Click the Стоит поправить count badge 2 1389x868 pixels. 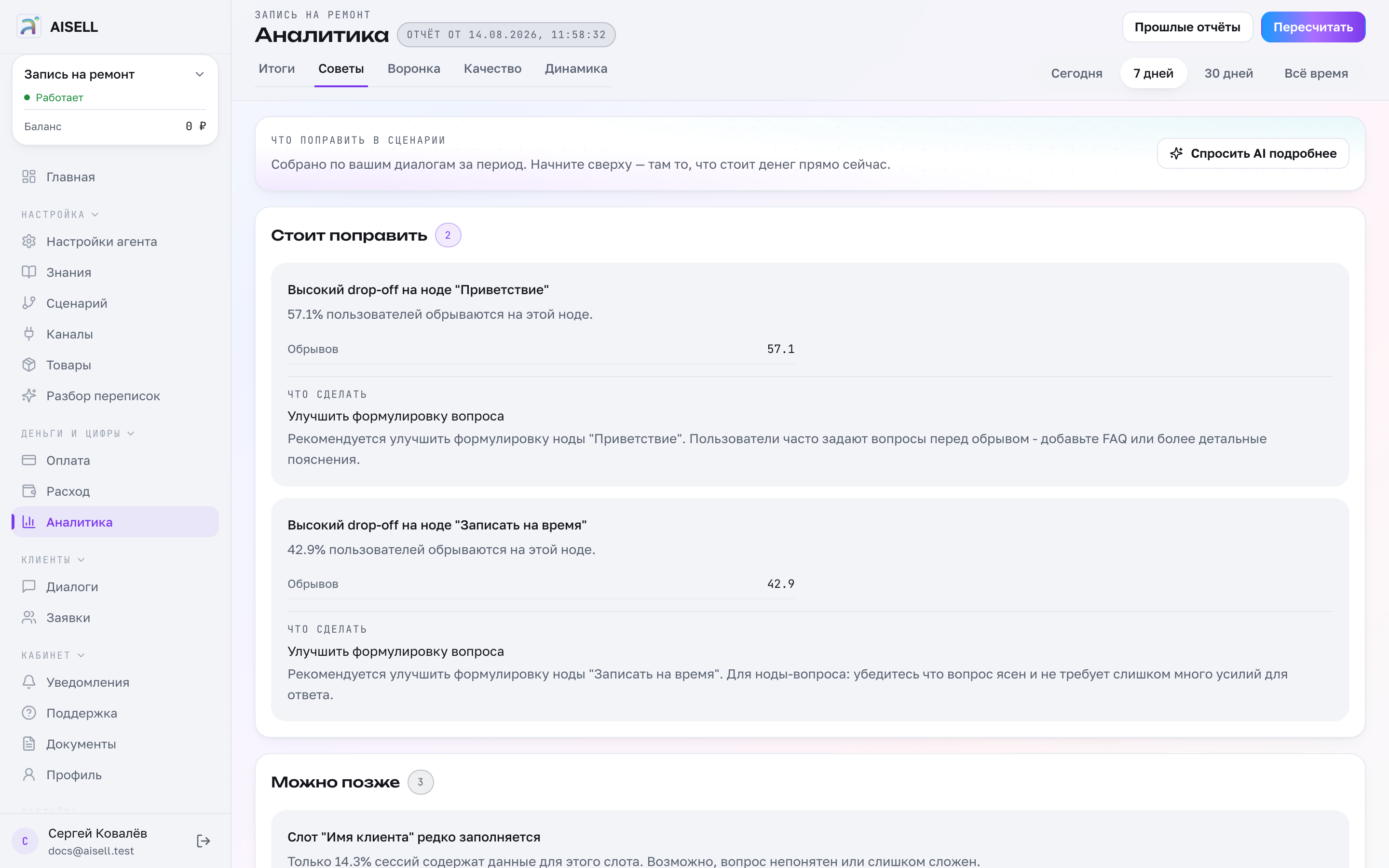[448, 235]
